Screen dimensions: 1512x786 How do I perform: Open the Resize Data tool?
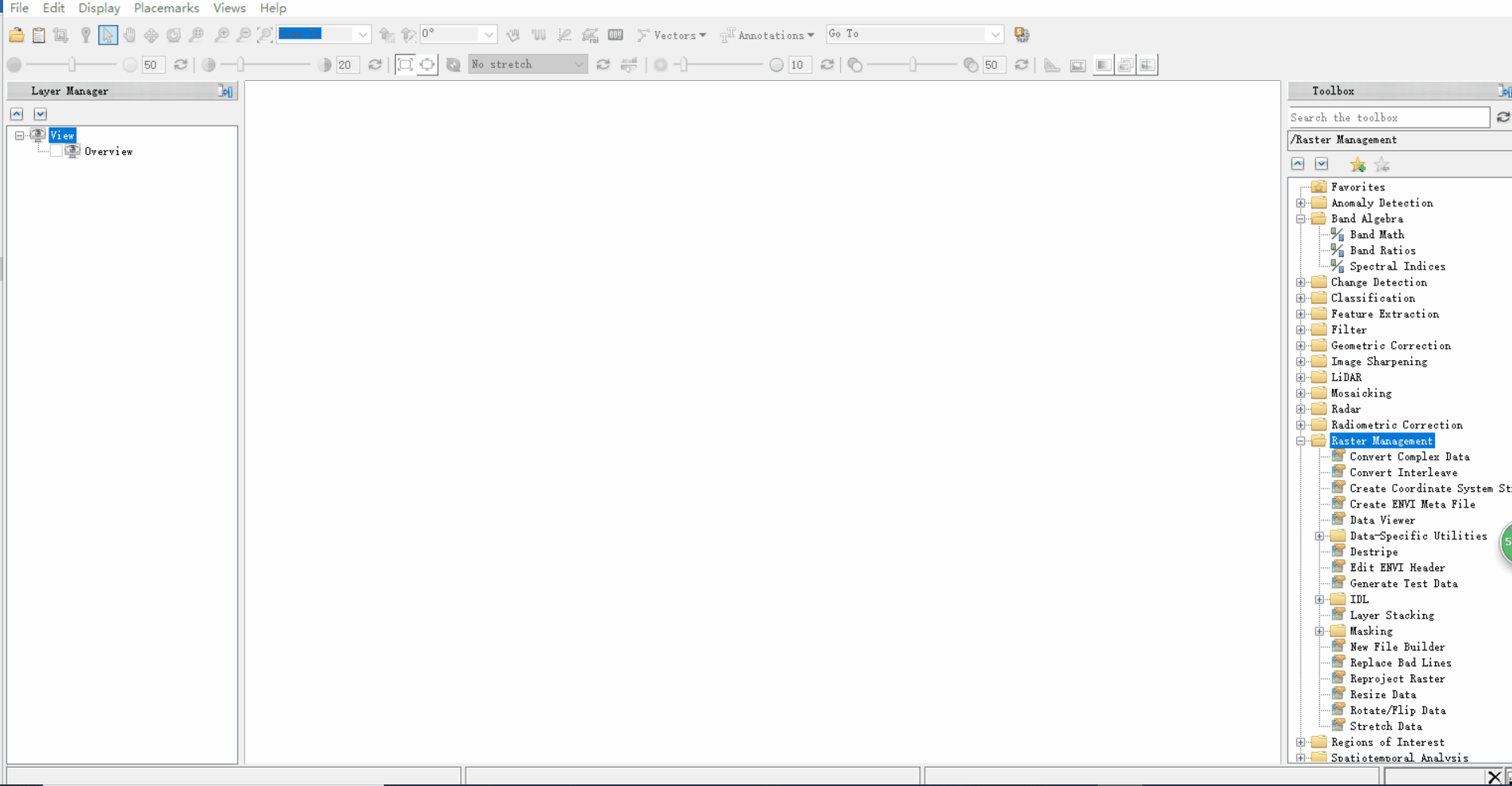click(x=1383, y=695)
